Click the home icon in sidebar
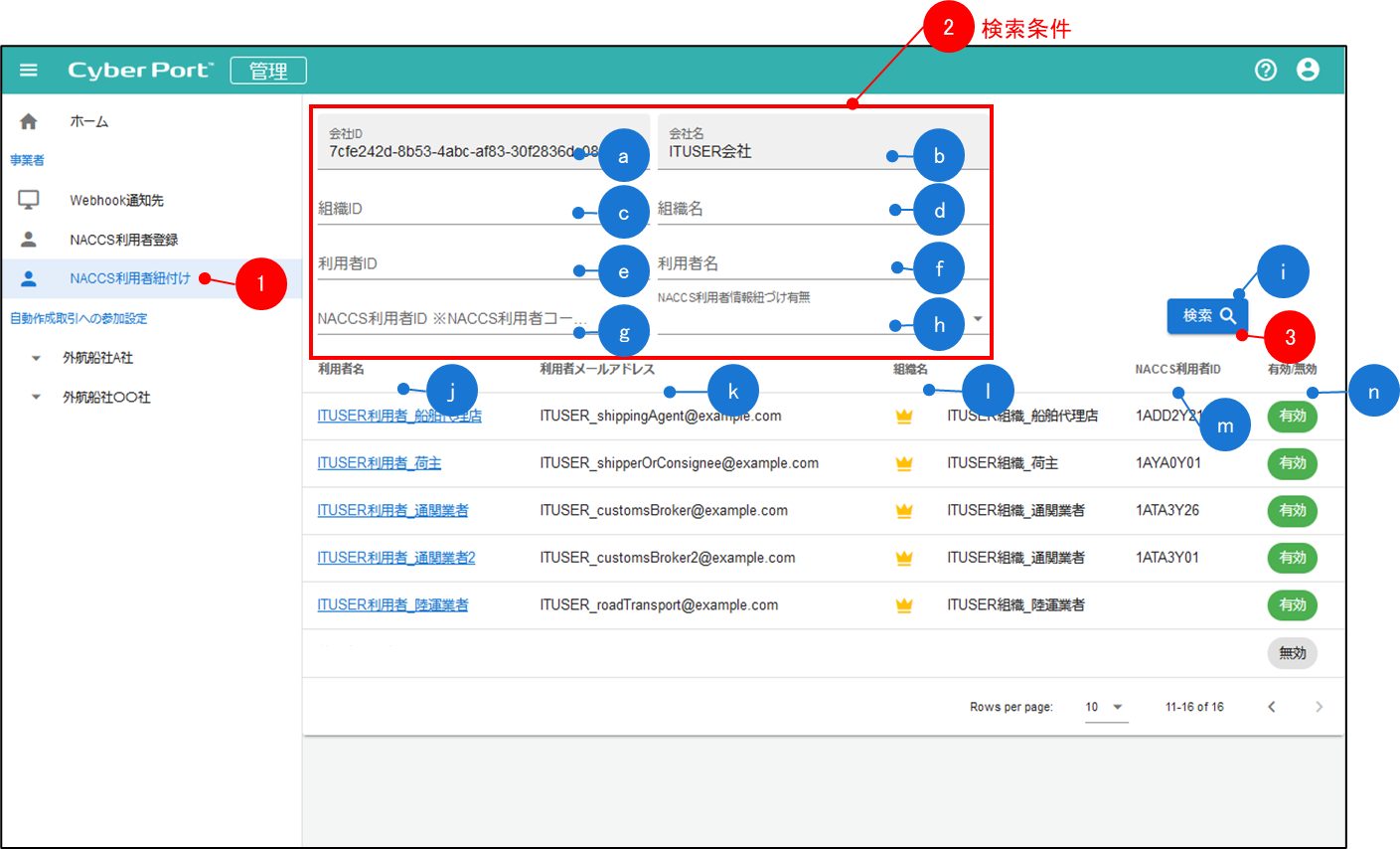The height and width of the screenshot is (849, 1400). [29, 121]
